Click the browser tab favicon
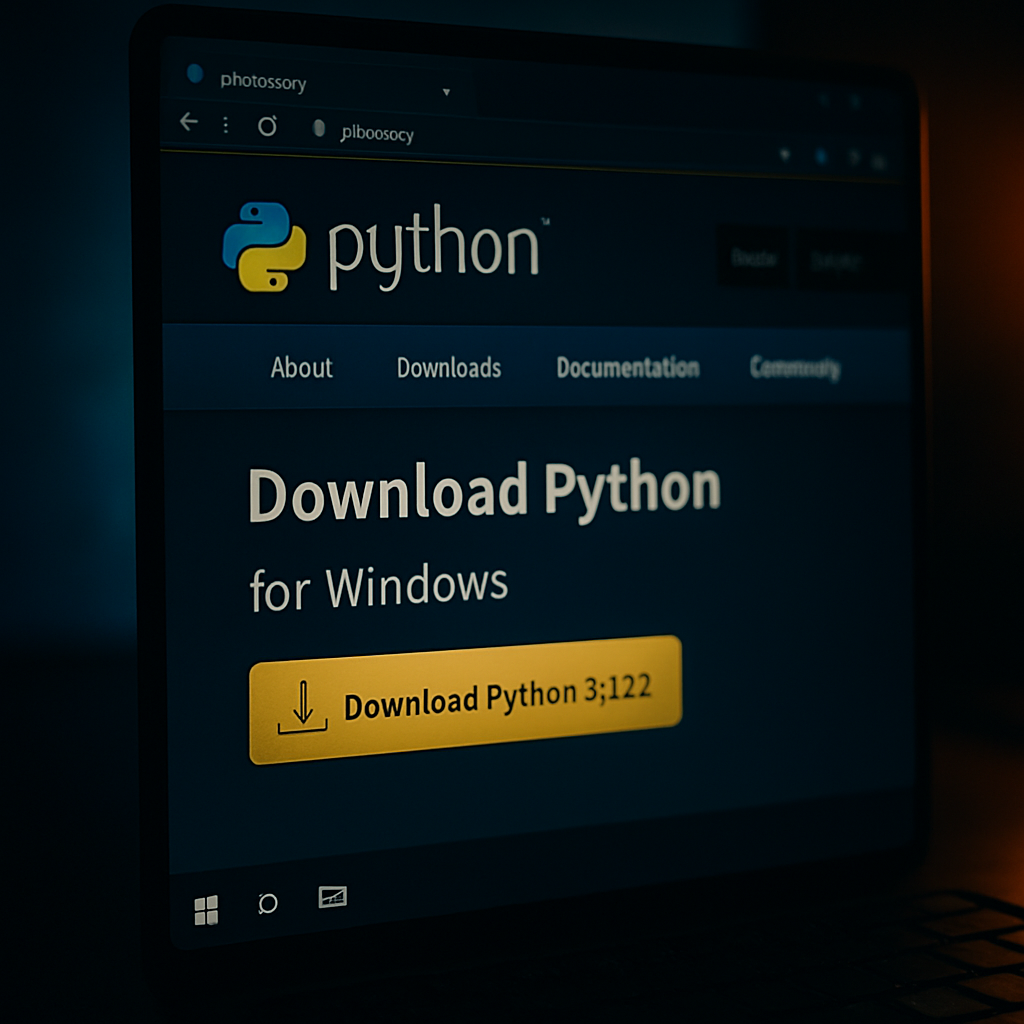The width and height of the screenshot is (1024, 1024). pyautogui.click(x=193, y=73)
